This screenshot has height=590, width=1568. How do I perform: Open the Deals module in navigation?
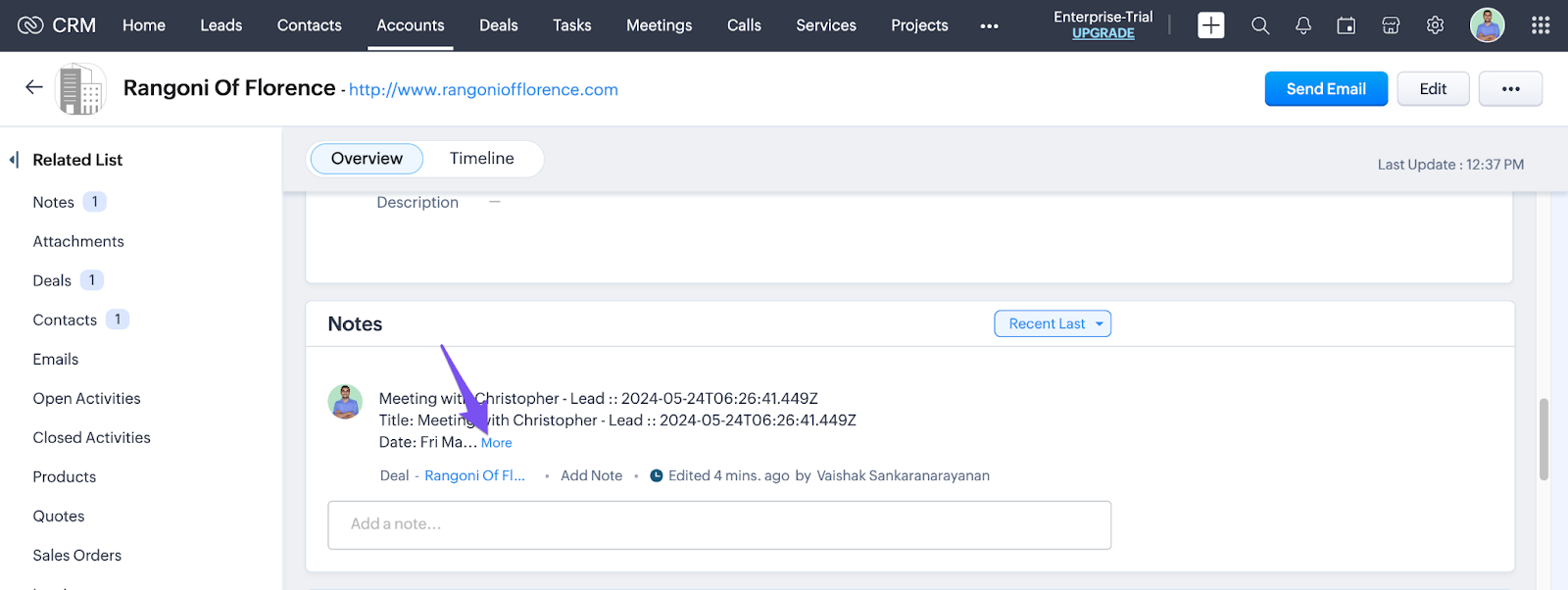[x=498, y=25]
